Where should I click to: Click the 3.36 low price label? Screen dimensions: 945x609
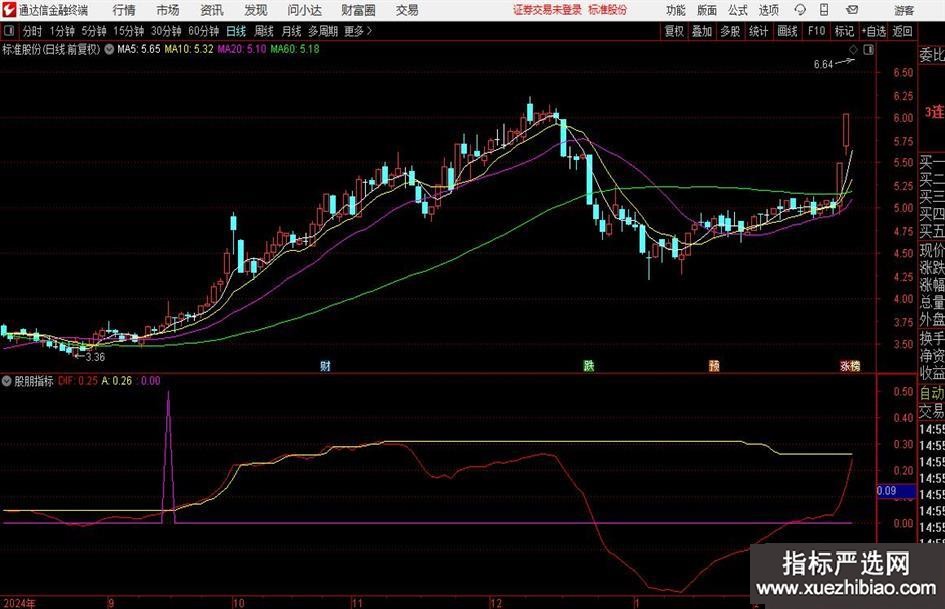(x=95, y=357)
